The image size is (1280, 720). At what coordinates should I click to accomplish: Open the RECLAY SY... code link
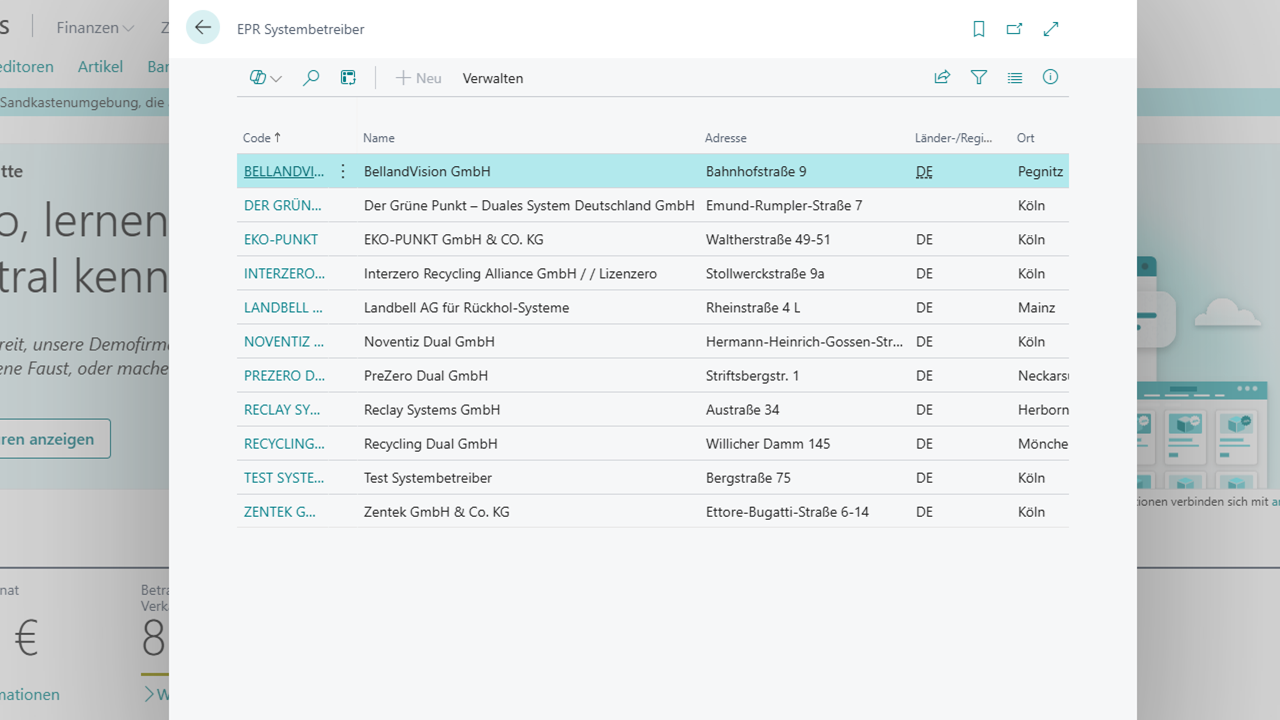[283, 409]
